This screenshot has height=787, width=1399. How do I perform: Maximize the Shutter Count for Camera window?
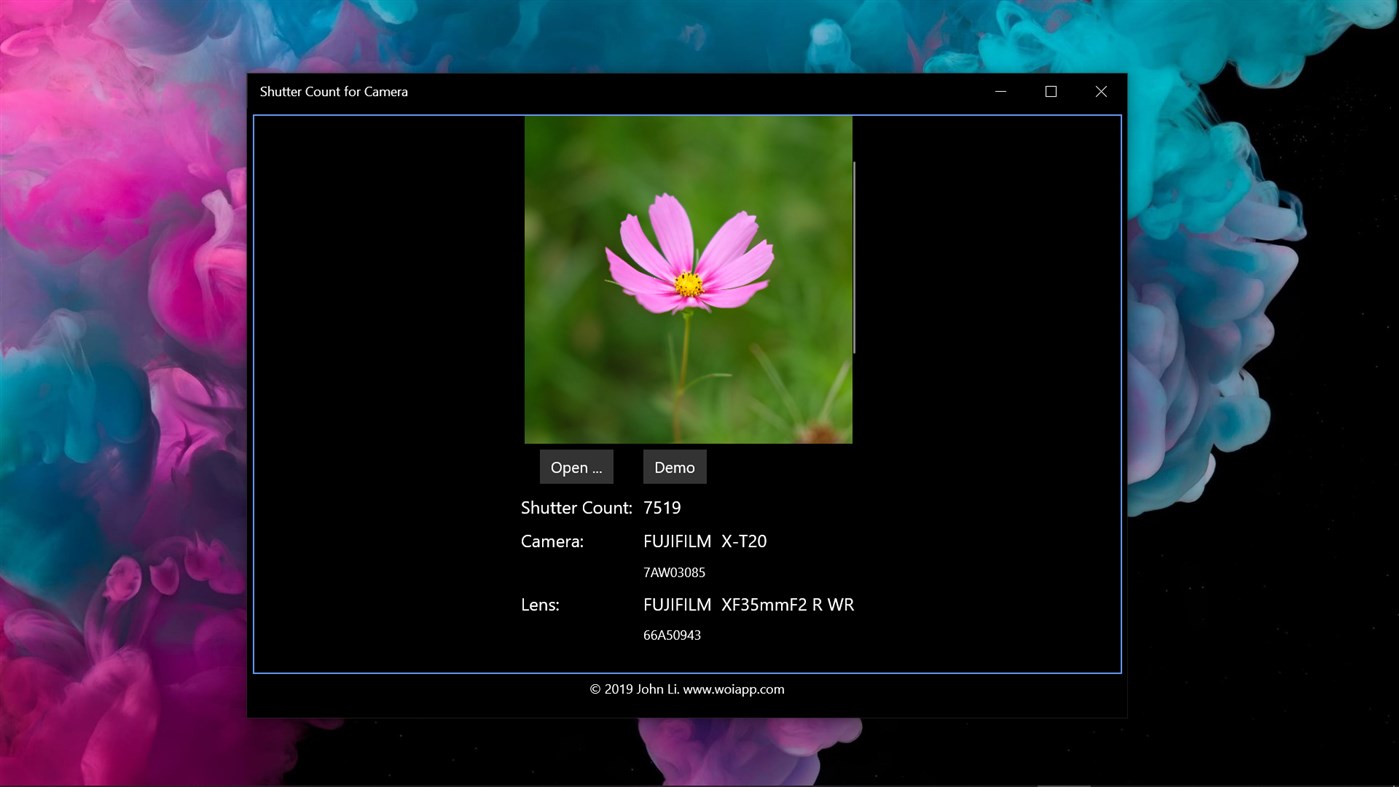[1050, 91]
